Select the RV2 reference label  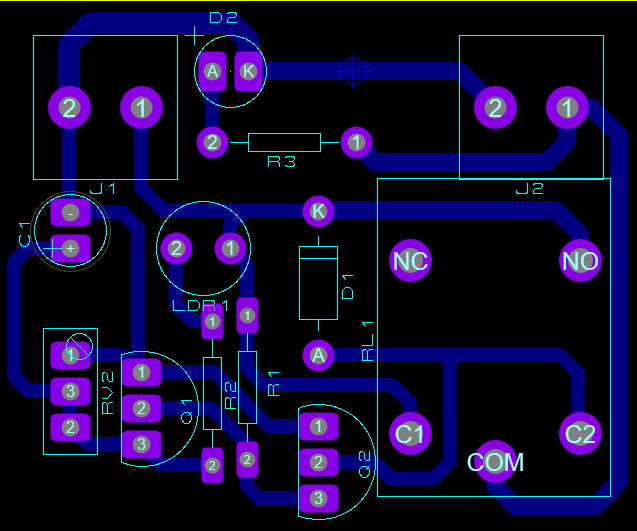[108, 393]
